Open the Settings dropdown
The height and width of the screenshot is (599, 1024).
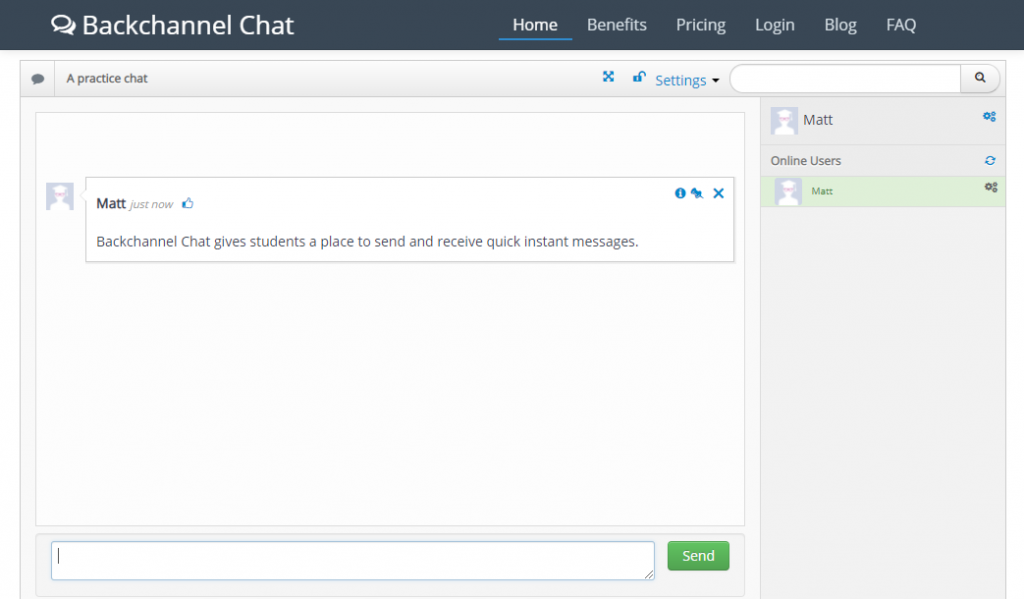click(687, 80)
